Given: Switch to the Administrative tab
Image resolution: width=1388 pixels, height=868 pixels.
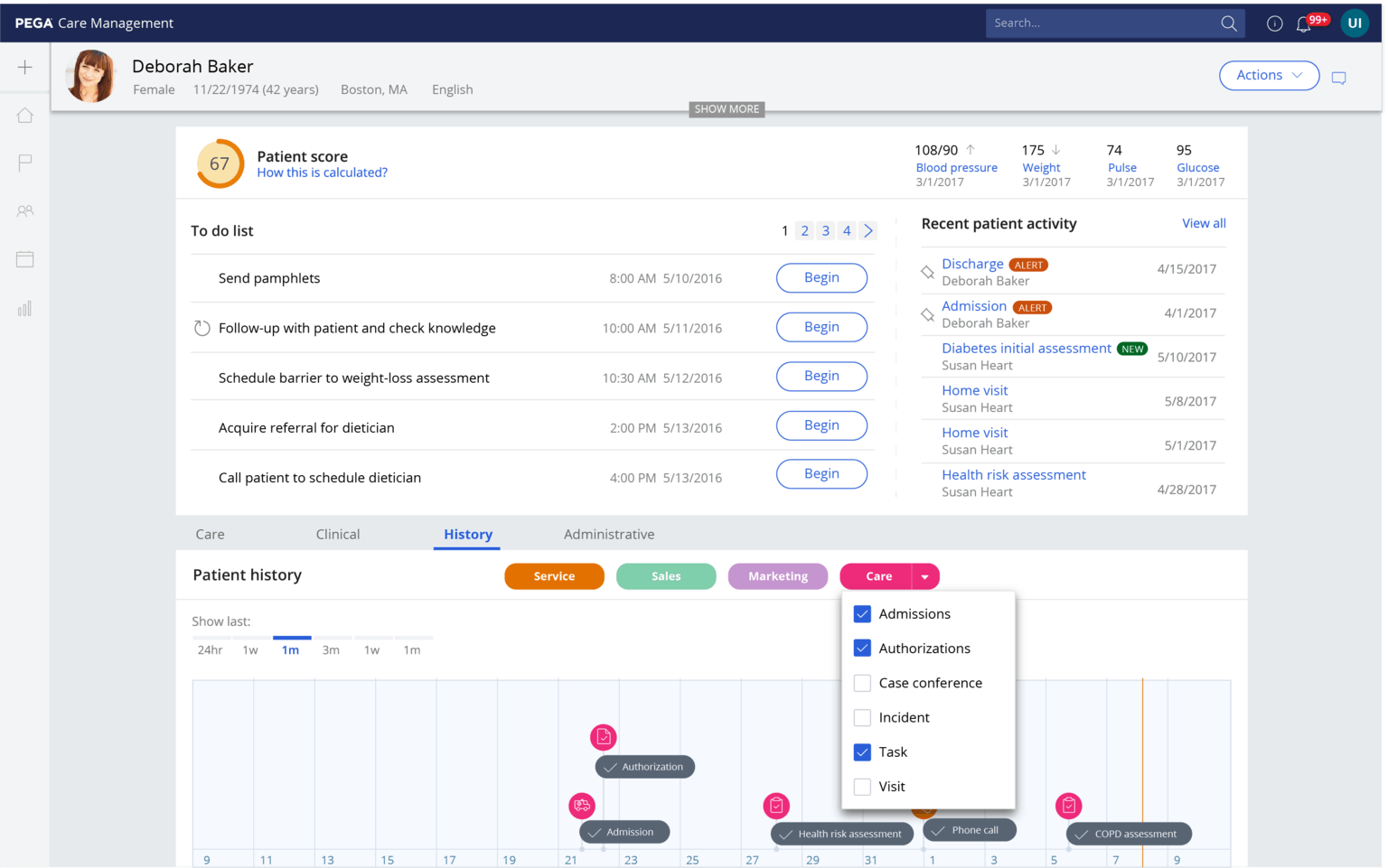Looking at the screenshot, I should coord(608,534).
